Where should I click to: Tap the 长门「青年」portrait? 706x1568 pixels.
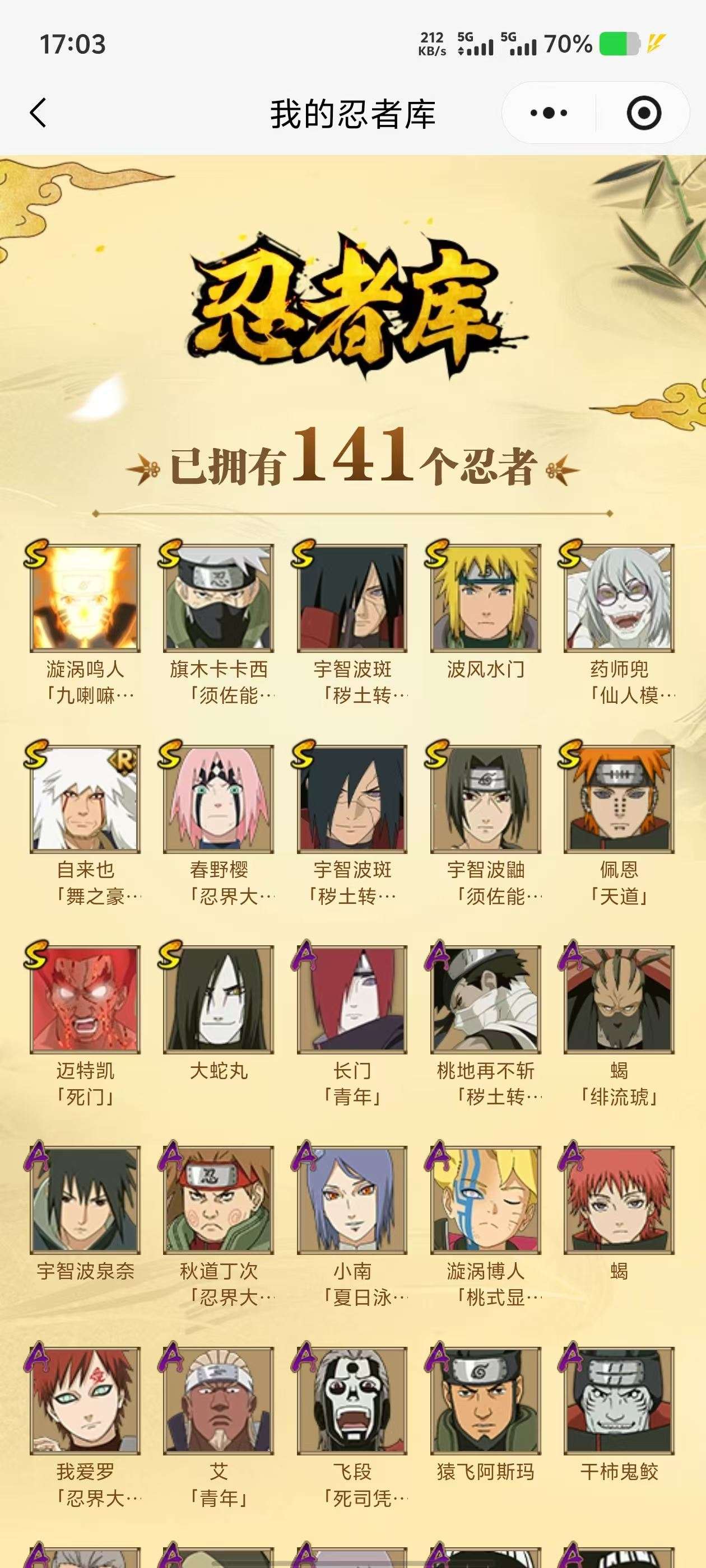pyautogui.click(x=352, y=999)
